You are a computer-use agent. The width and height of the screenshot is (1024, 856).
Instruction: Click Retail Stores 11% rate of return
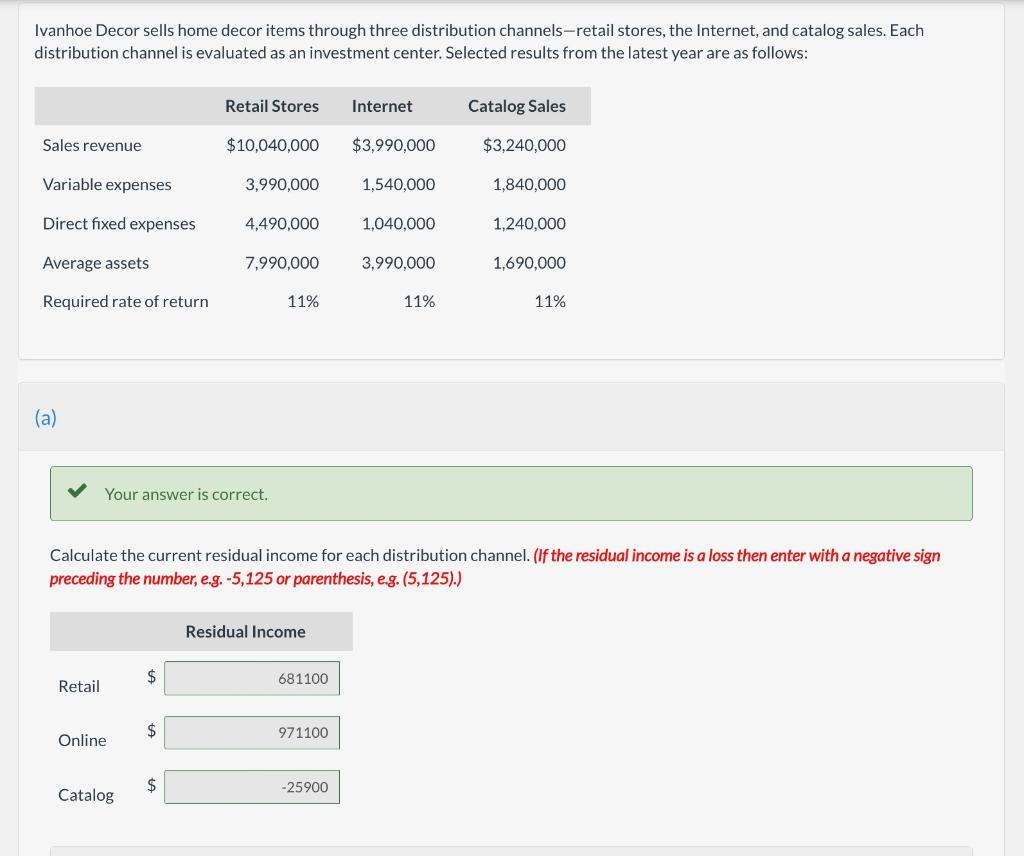(303, 301)
